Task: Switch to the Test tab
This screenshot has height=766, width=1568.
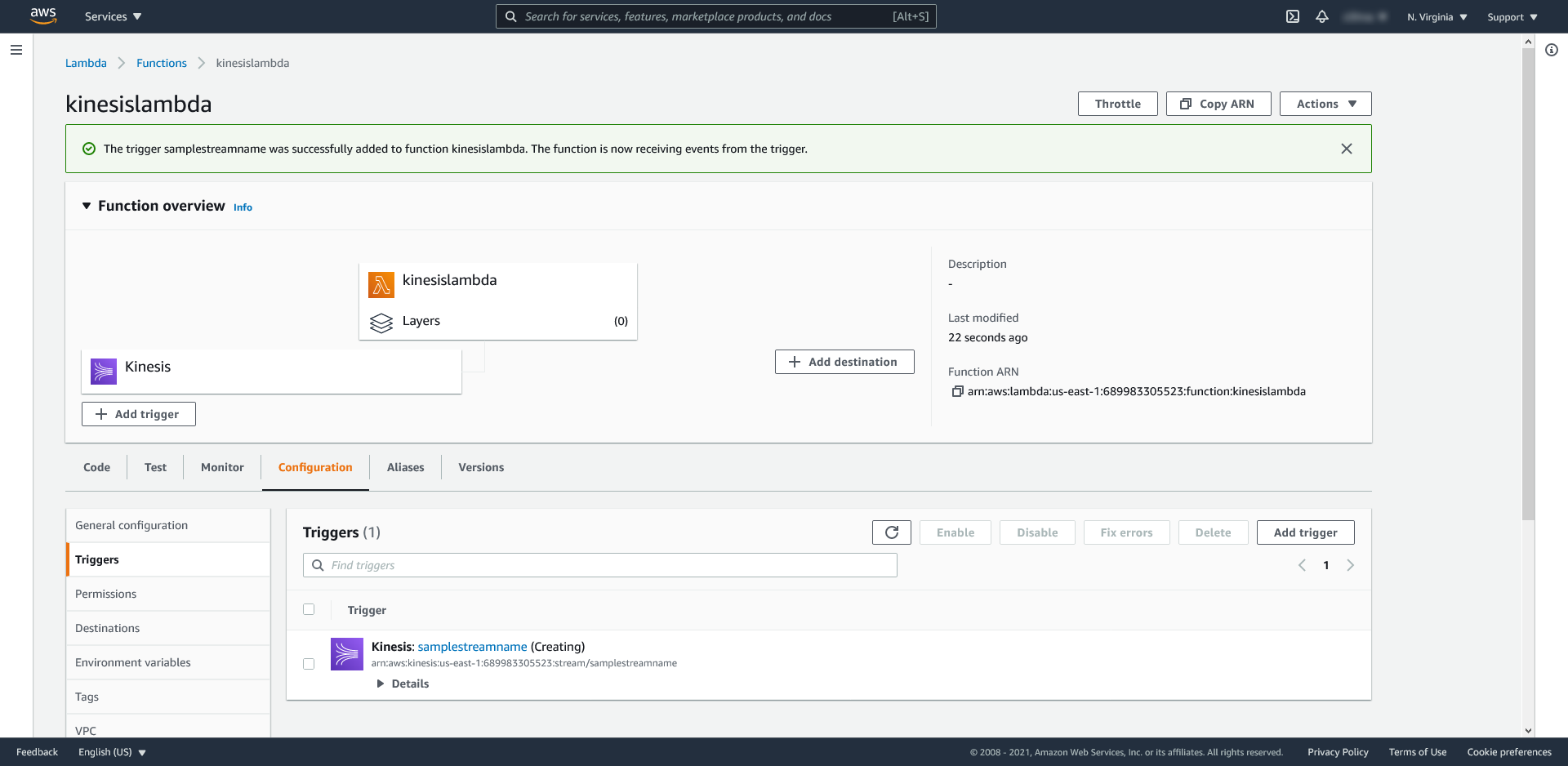Action: pos(155,467)
